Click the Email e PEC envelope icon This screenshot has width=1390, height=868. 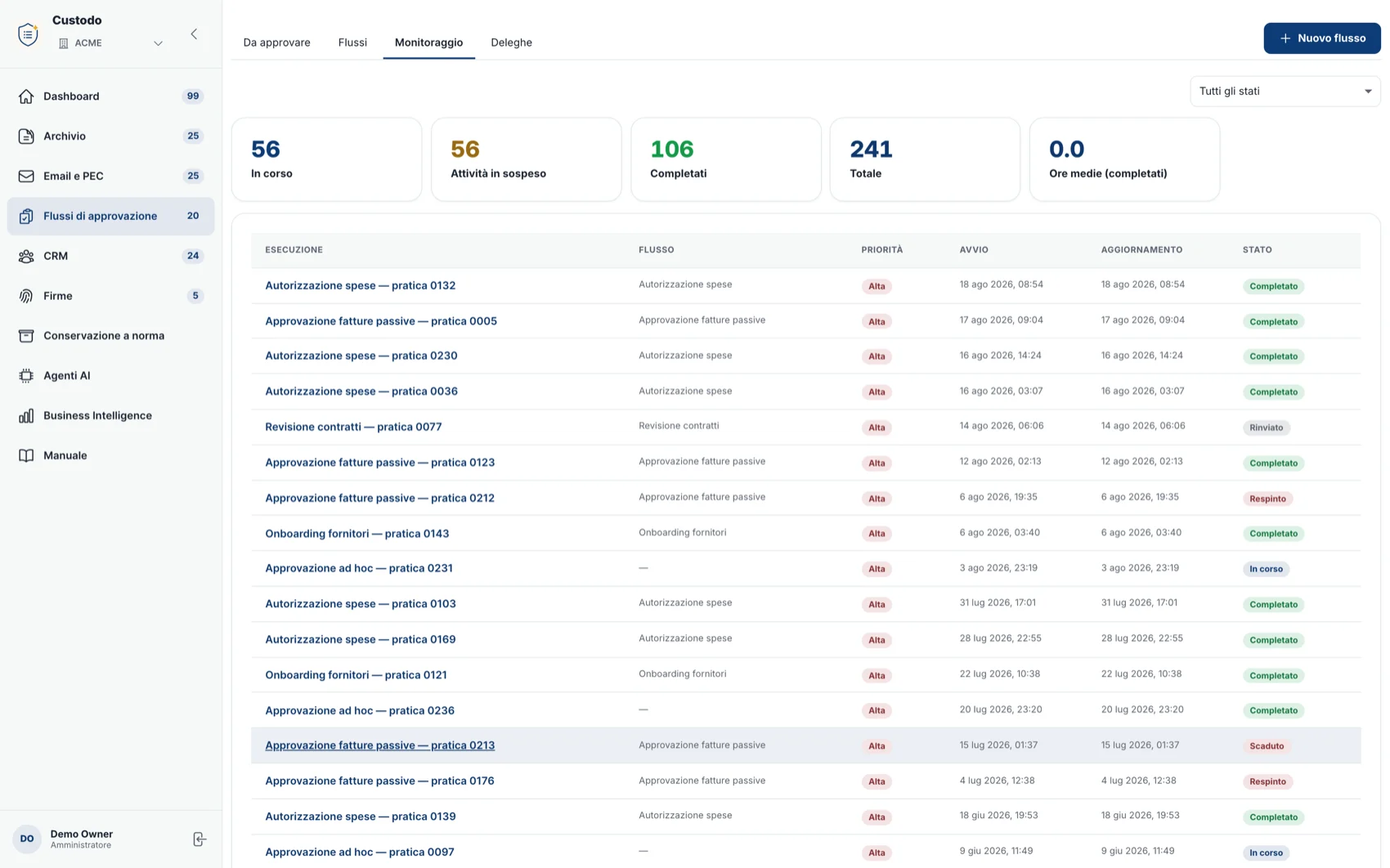(26, 177)
